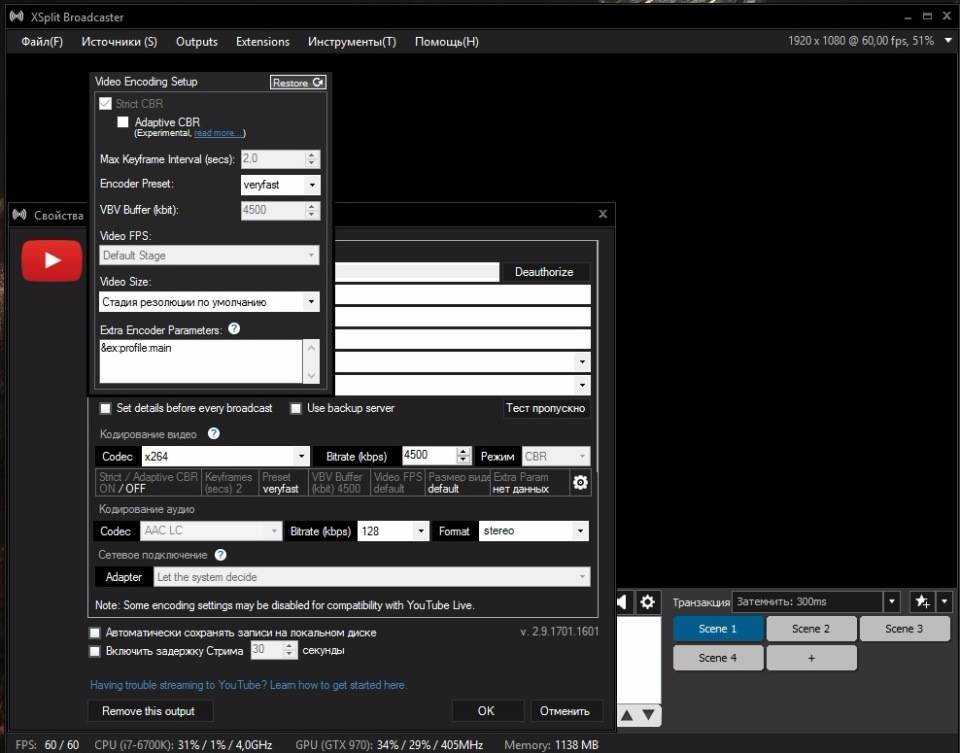Screen dimensions: 960x753
Task: Open the Extensions menu
Action: click(263, 42)
